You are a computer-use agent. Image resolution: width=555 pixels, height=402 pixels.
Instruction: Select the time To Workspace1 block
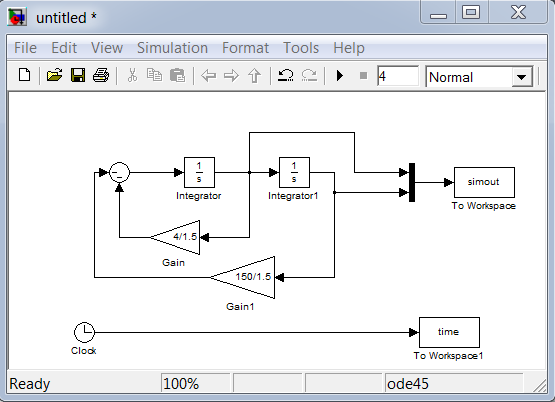tap(450, 332)
